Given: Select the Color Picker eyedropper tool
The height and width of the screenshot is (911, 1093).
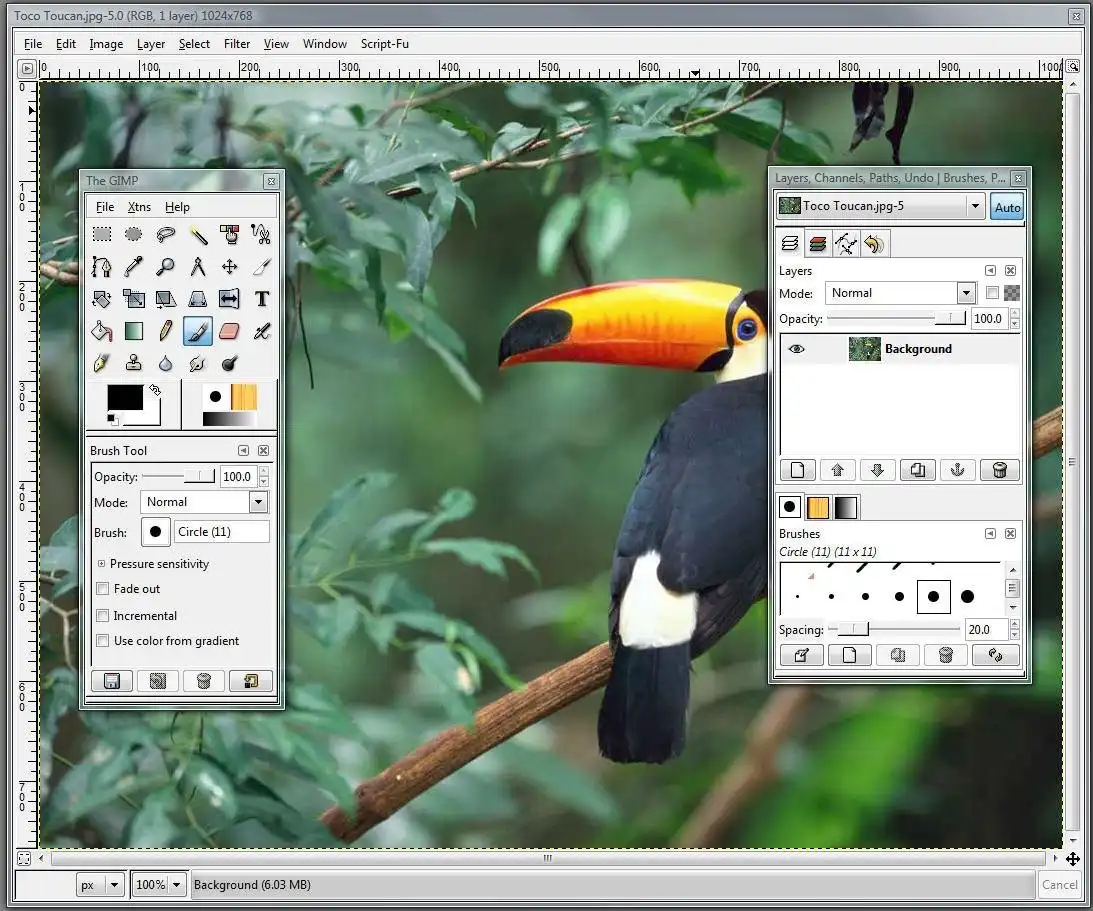Looking at the screenshot, I should pyautogui.click(x=134, y=267).
